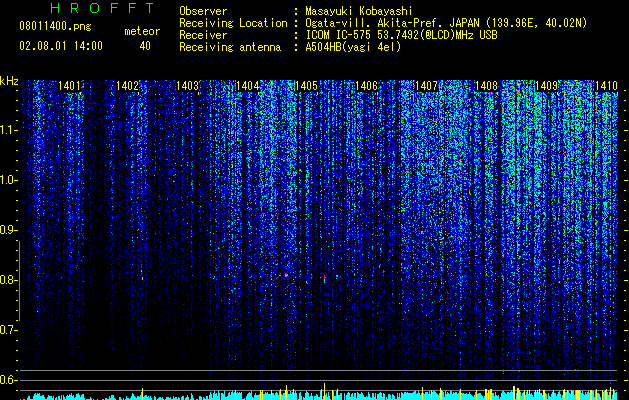Click the 1405 time marker
This screenshot has width=629, height=400.
coord(306,86)
